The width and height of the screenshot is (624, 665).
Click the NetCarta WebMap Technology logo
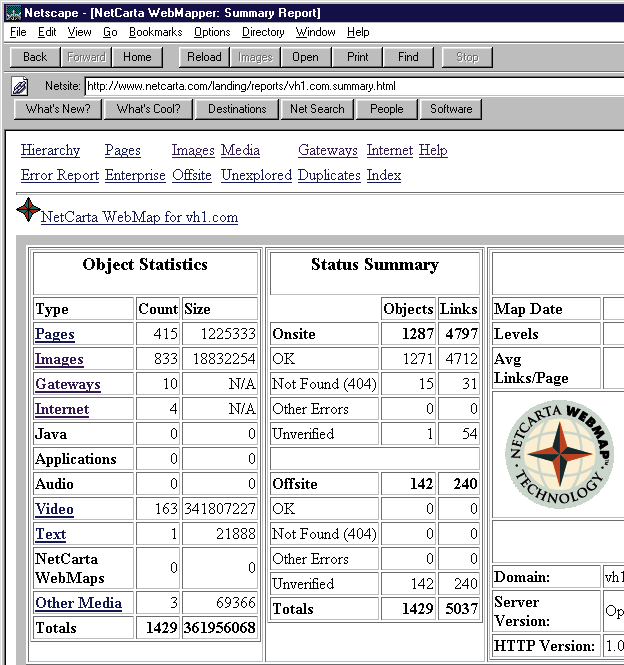pyautogui.click(x=560, y=454)
